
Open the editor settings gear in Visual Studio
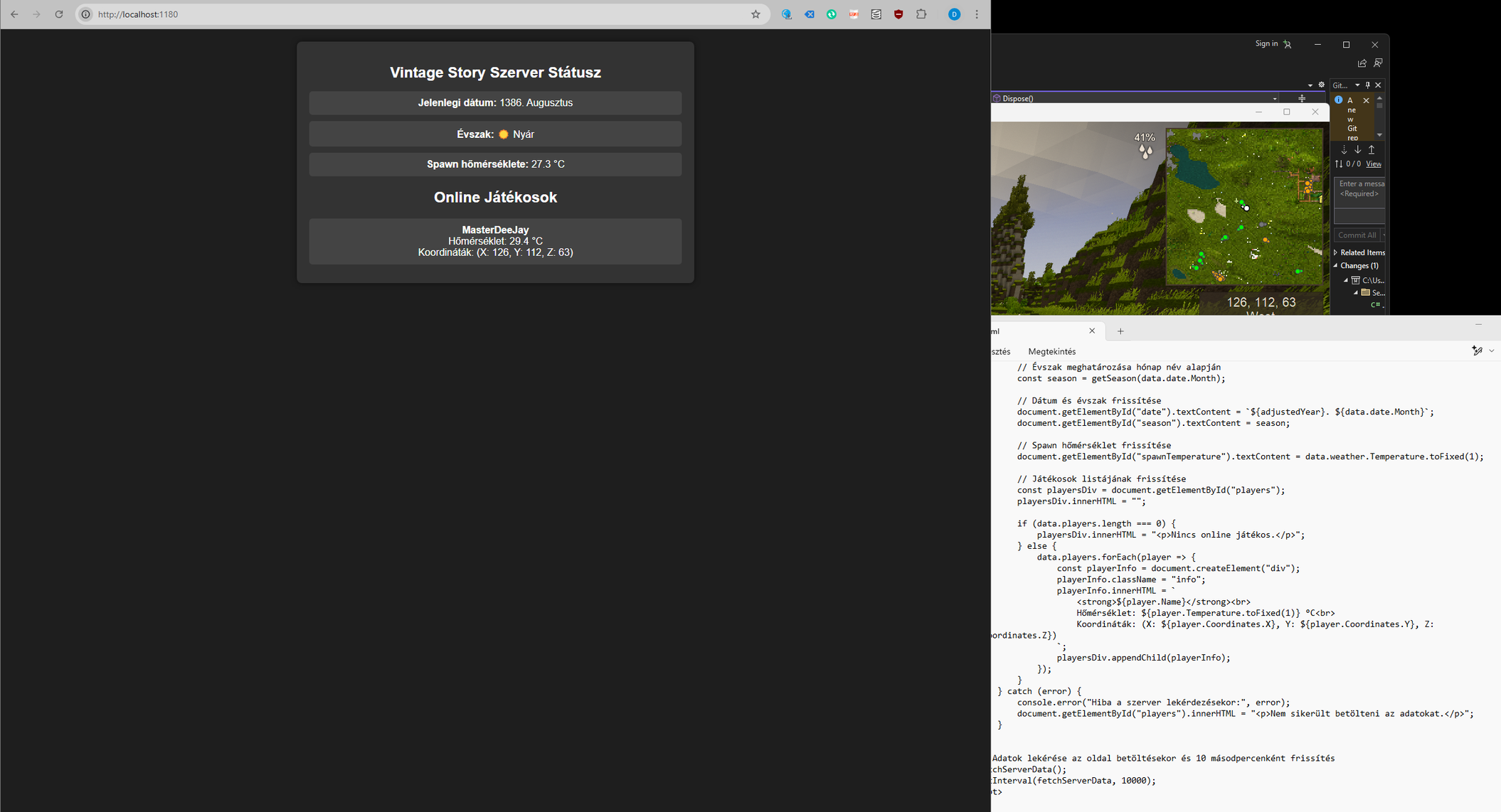point(1322,85)
